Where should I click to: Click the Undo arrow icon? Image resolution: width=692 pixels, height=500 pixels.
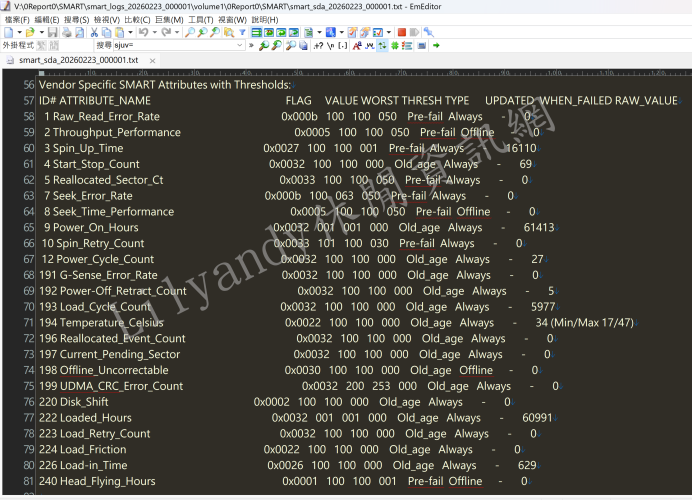pos(141,32)
